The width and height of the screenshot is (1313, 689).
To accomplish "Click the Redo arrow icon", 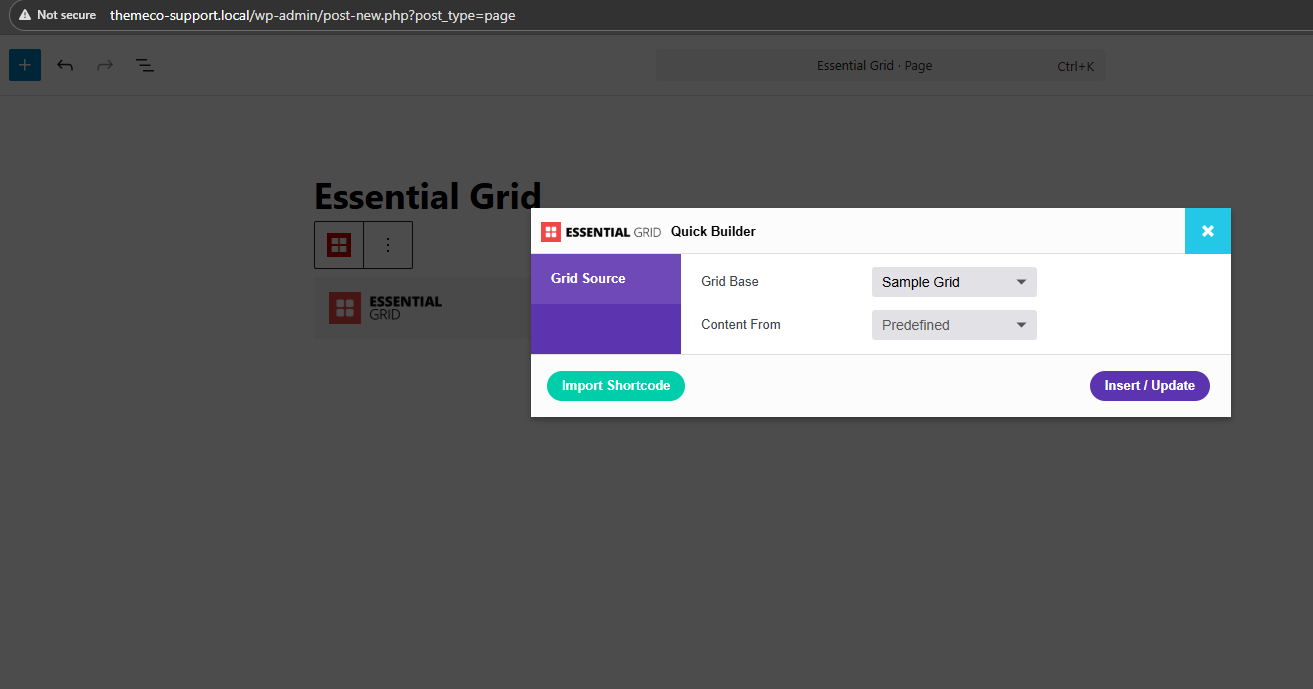I will point(105,66).
